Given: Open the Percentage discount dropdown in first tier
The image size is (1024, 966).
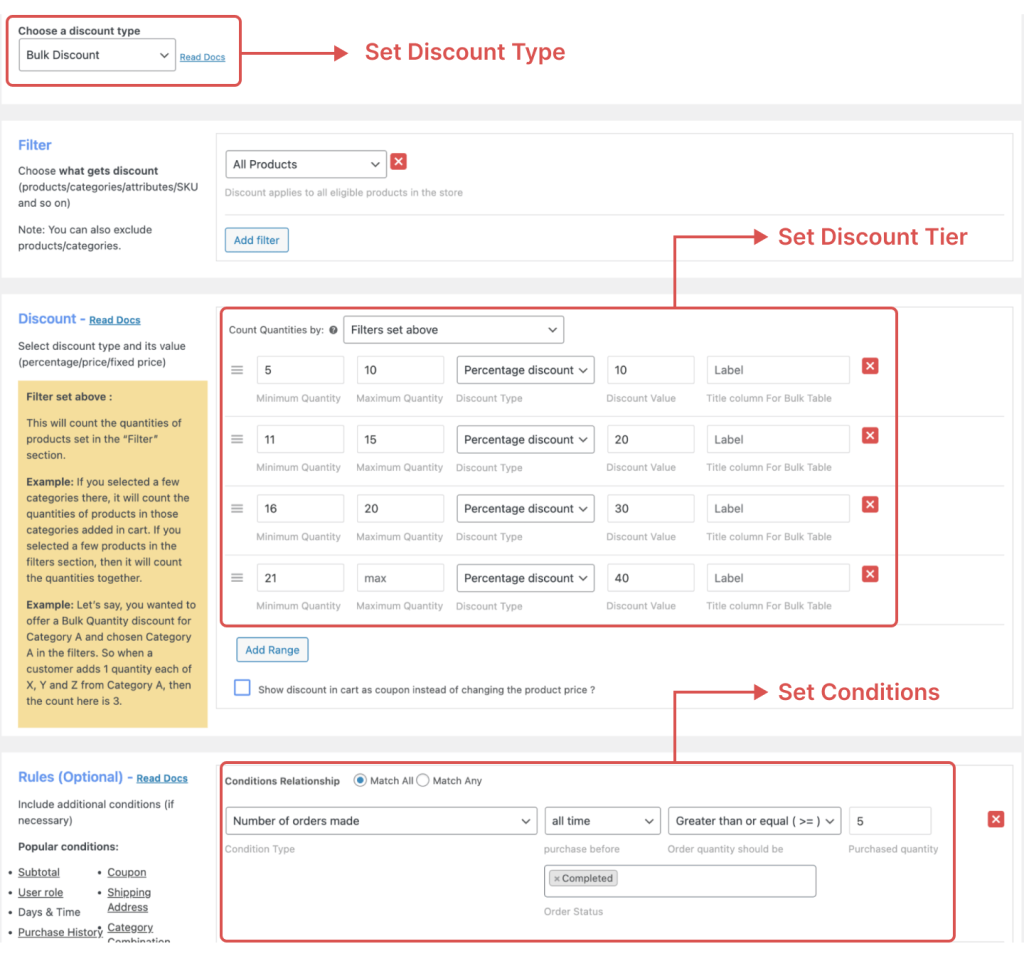Looking at the screenshot, I should pos(525,369).
